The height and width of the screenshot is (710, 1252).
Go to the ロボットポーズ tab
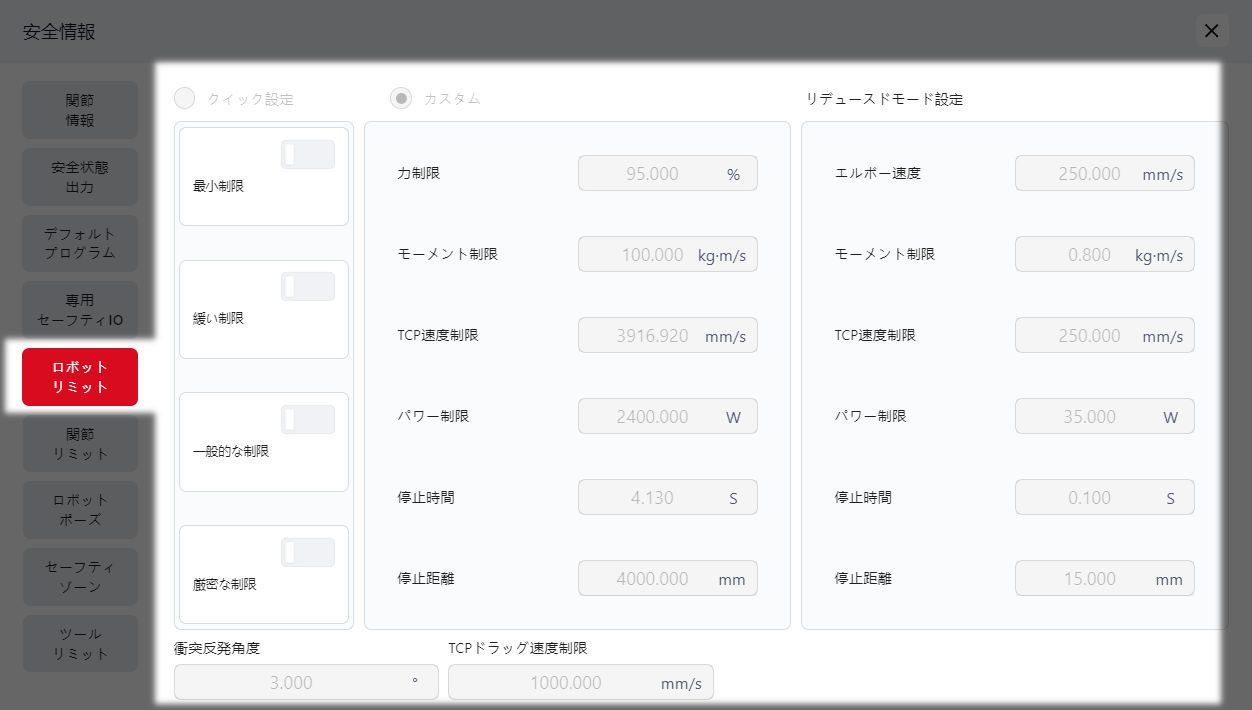pyautogui.click(x=80, y=510)
